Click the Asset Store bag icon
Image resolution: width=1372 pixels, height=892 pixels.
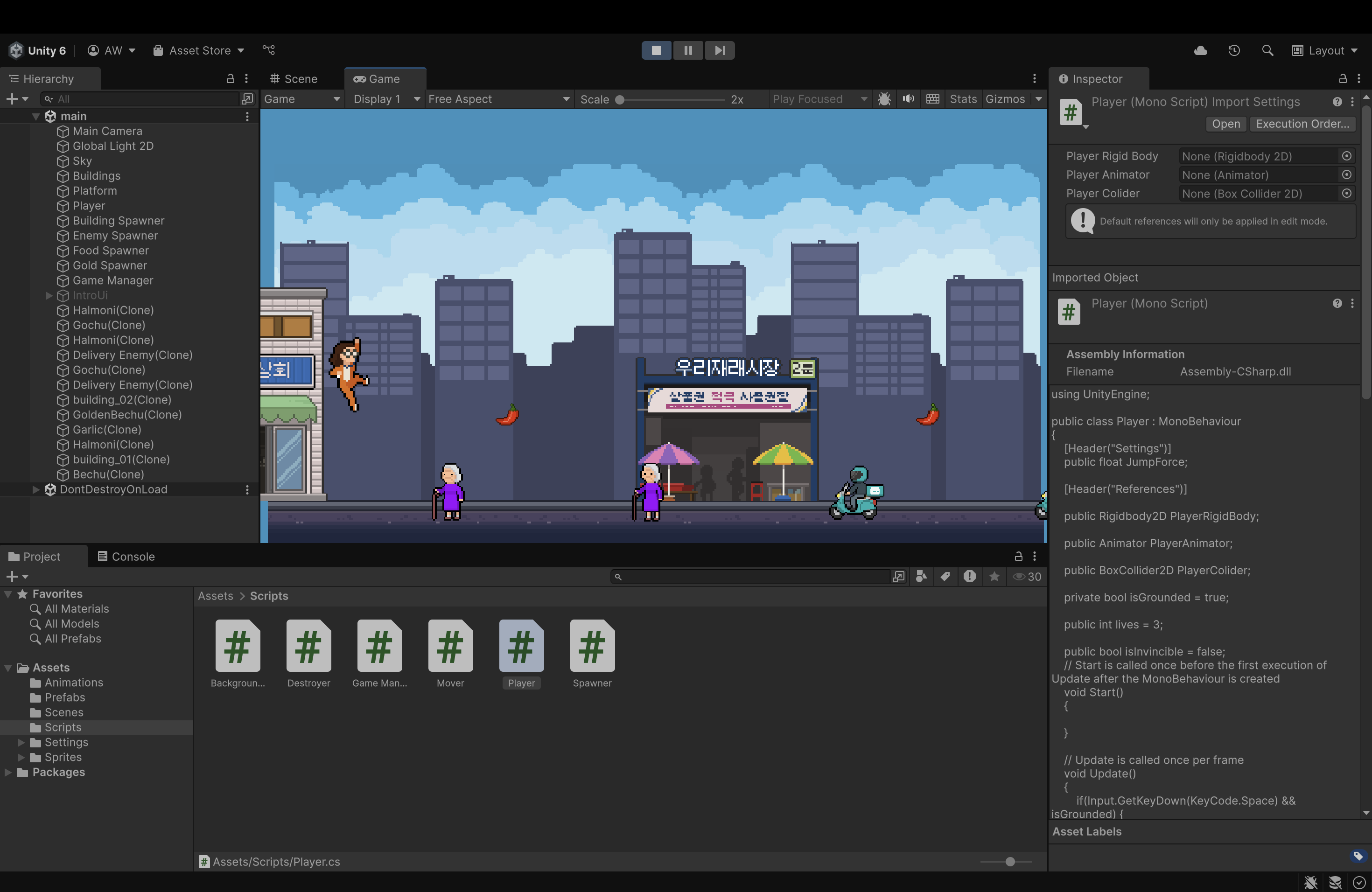(x=157, y=51)
